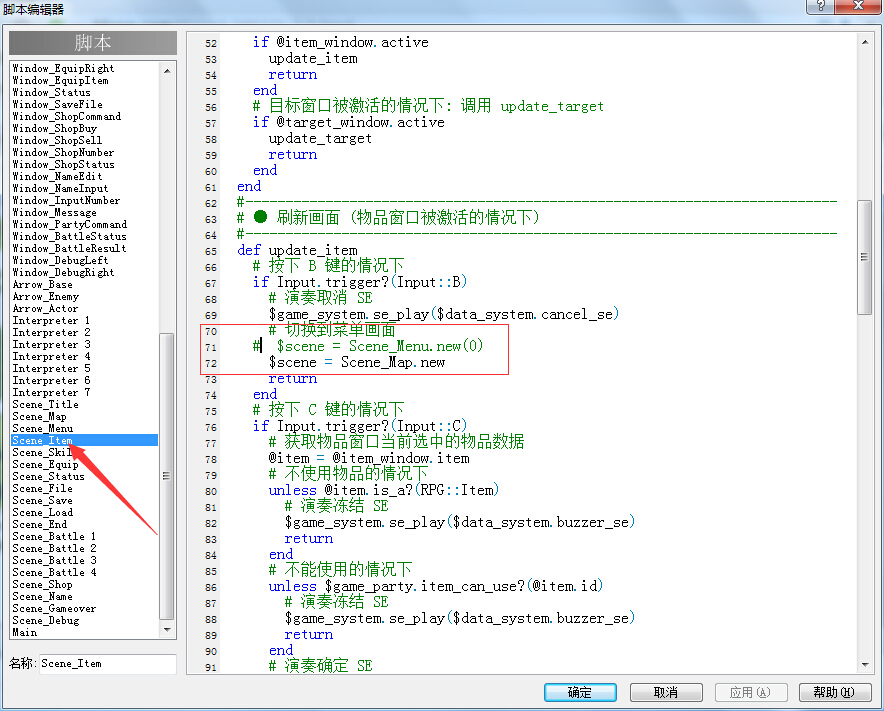Click the 取消 cancel button
Screen dimensions: 884x711
(x=666, y=692)
